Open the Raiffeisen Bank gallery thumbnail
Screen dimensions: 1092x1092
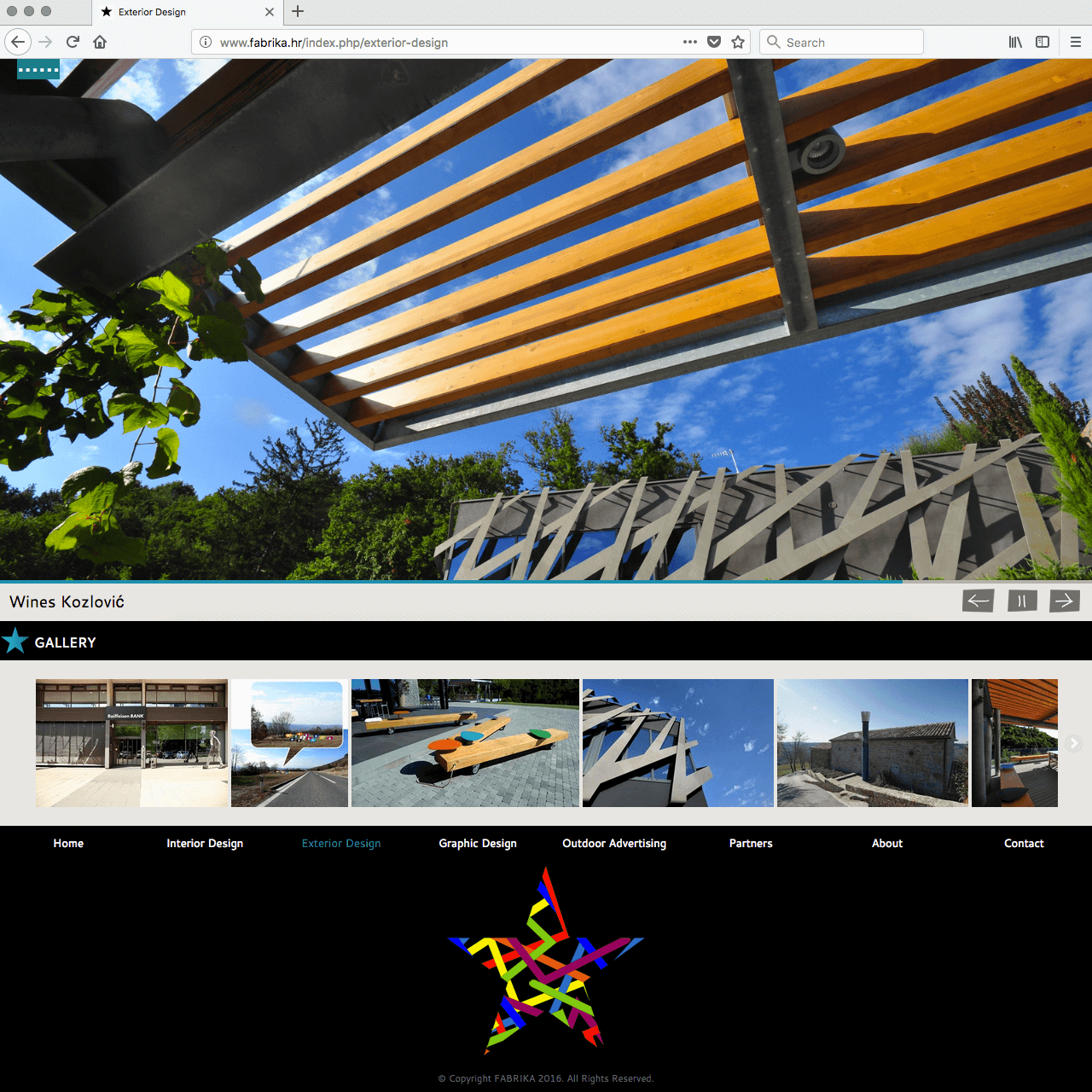coord(131,743)
